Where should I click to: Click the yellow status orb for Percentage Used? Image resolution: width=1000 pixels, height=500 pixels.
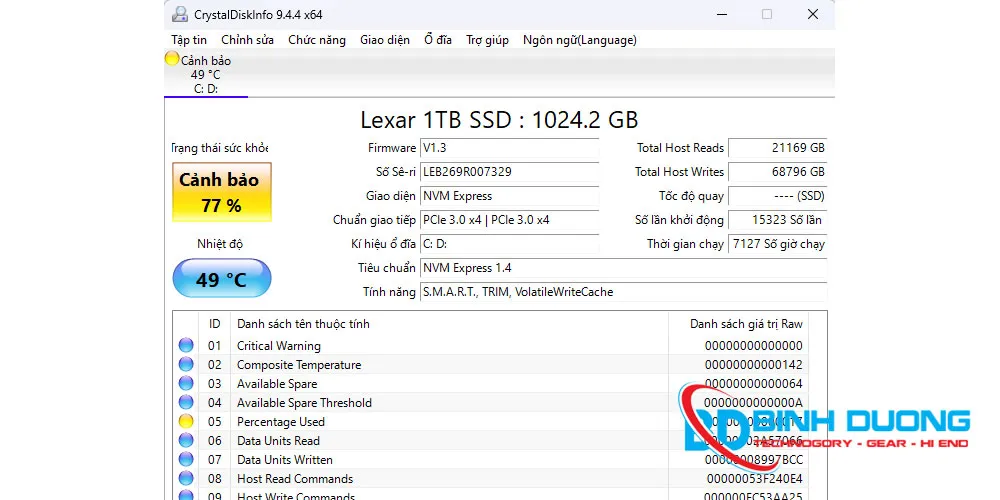186,421
